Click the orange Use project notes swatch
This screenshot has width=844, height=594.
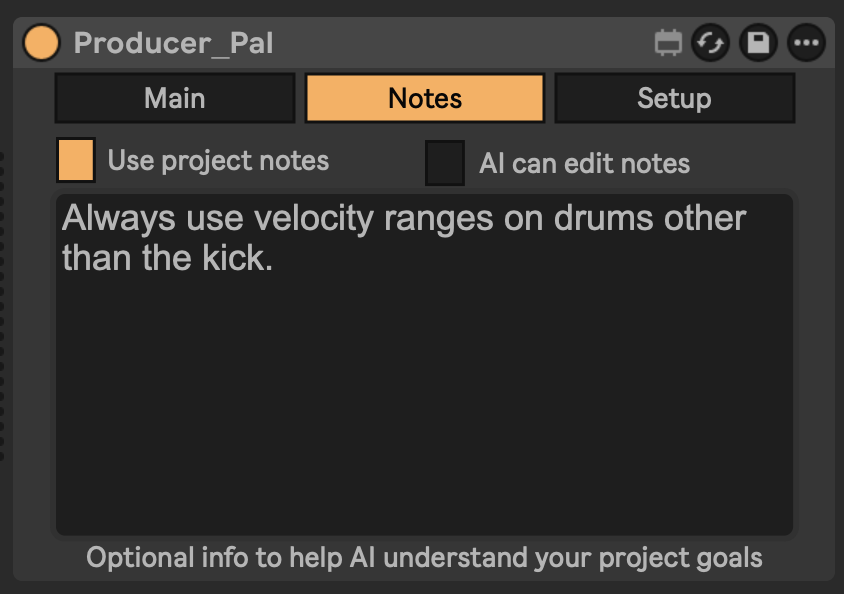(76, 160)
